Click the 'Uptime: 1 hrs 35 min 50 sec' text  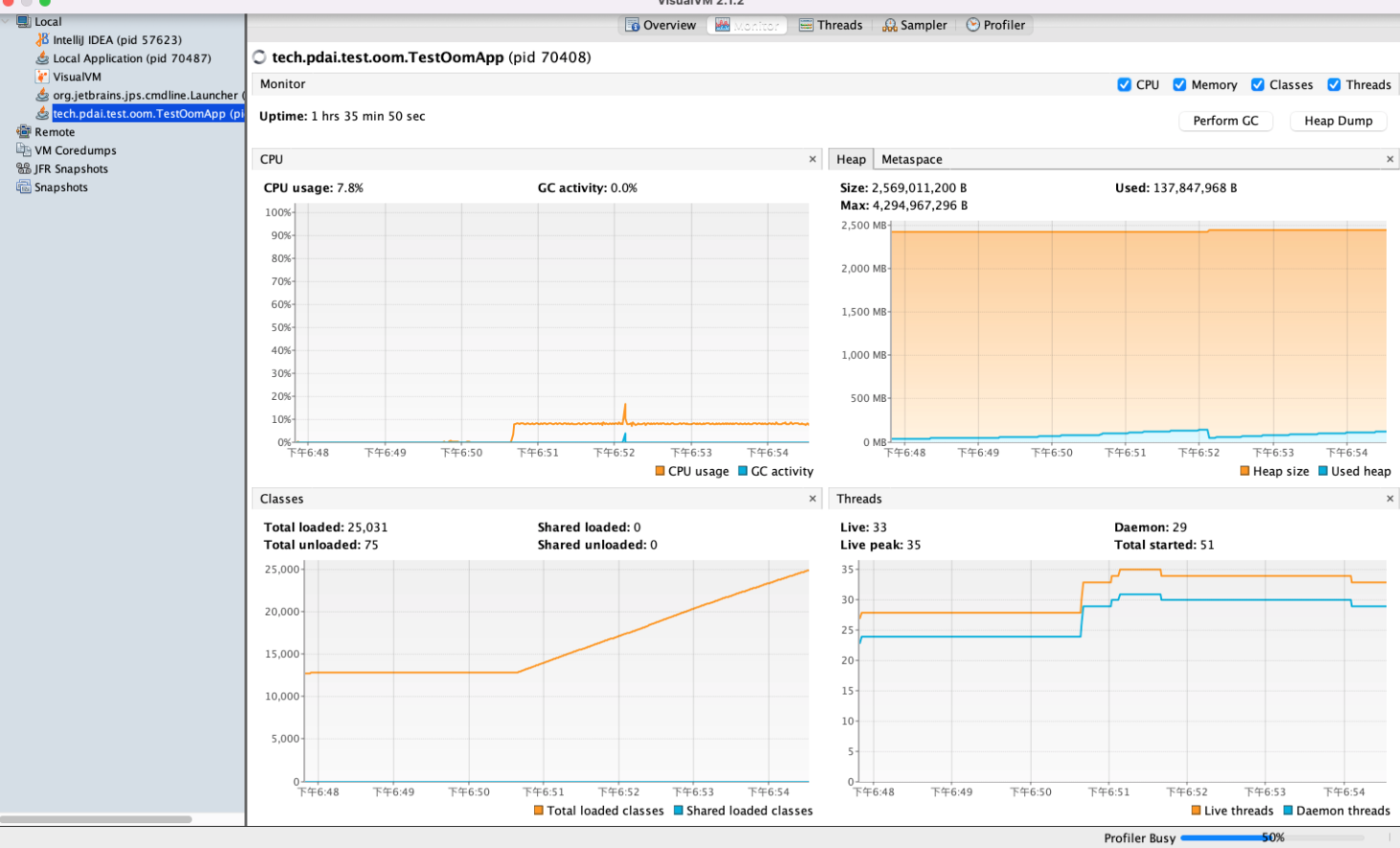pyautogui.click(x=342, y=116)
